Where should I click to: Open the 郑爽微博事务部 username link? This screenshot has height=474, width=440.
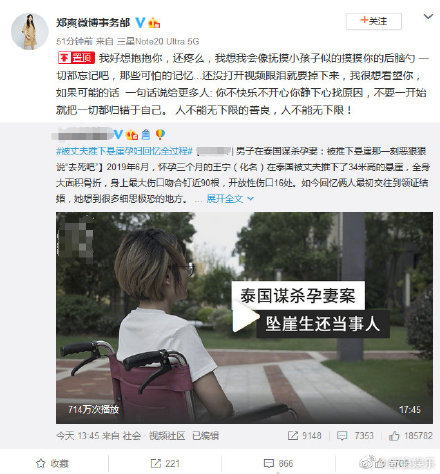93,23
